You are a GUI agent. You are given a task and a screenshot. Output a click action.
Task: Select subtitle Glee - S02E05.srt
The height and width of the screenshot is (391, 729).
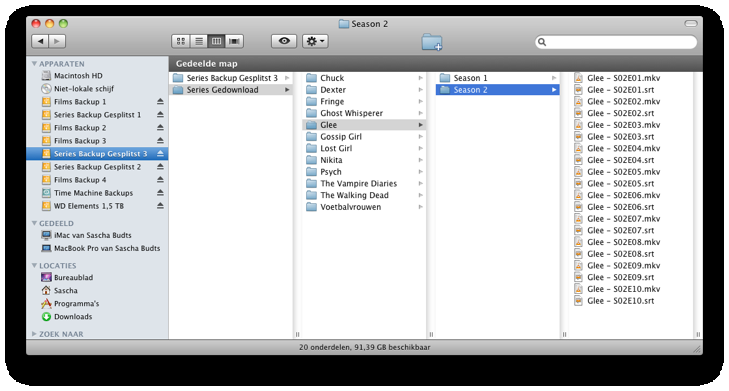point(631,184)
